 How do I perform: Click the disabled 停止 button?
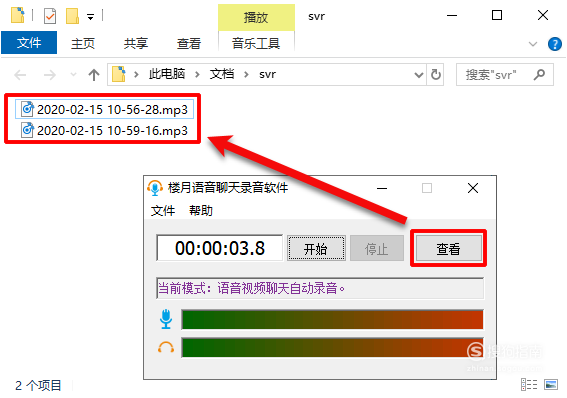(377, 249)
